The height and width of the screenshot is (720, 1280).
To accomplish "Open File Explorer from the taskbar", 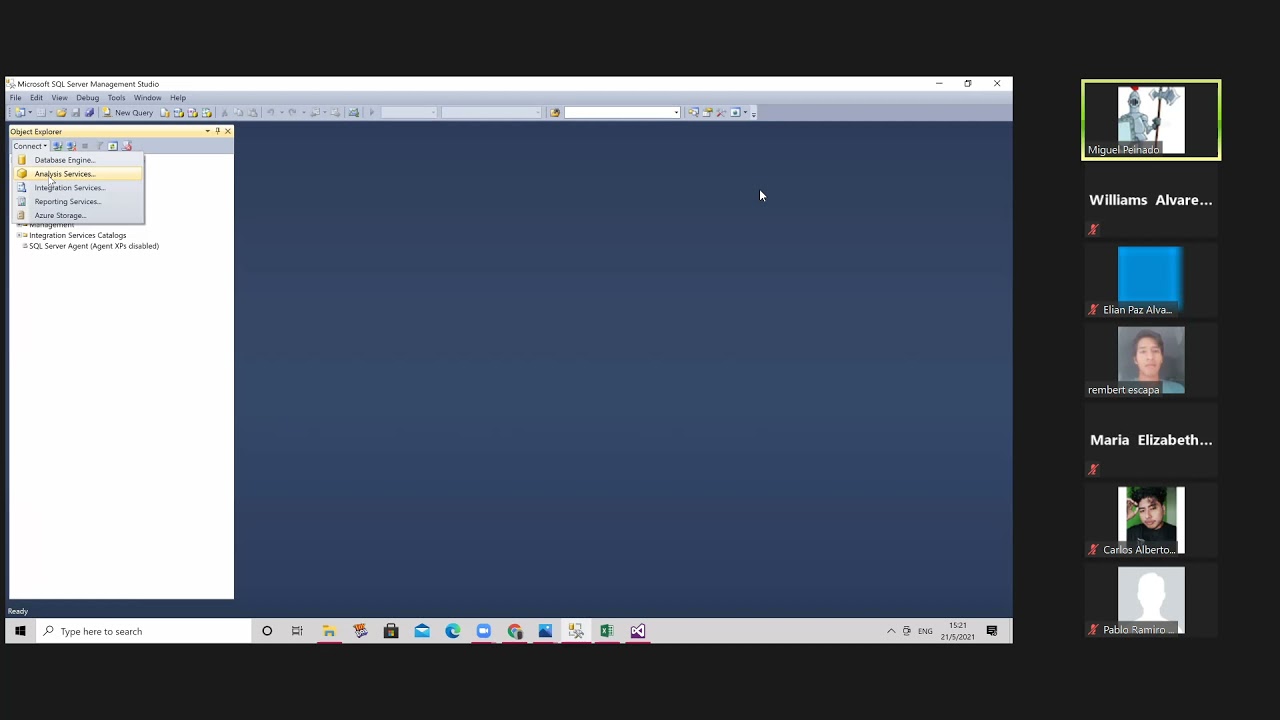I will (329, 631).
